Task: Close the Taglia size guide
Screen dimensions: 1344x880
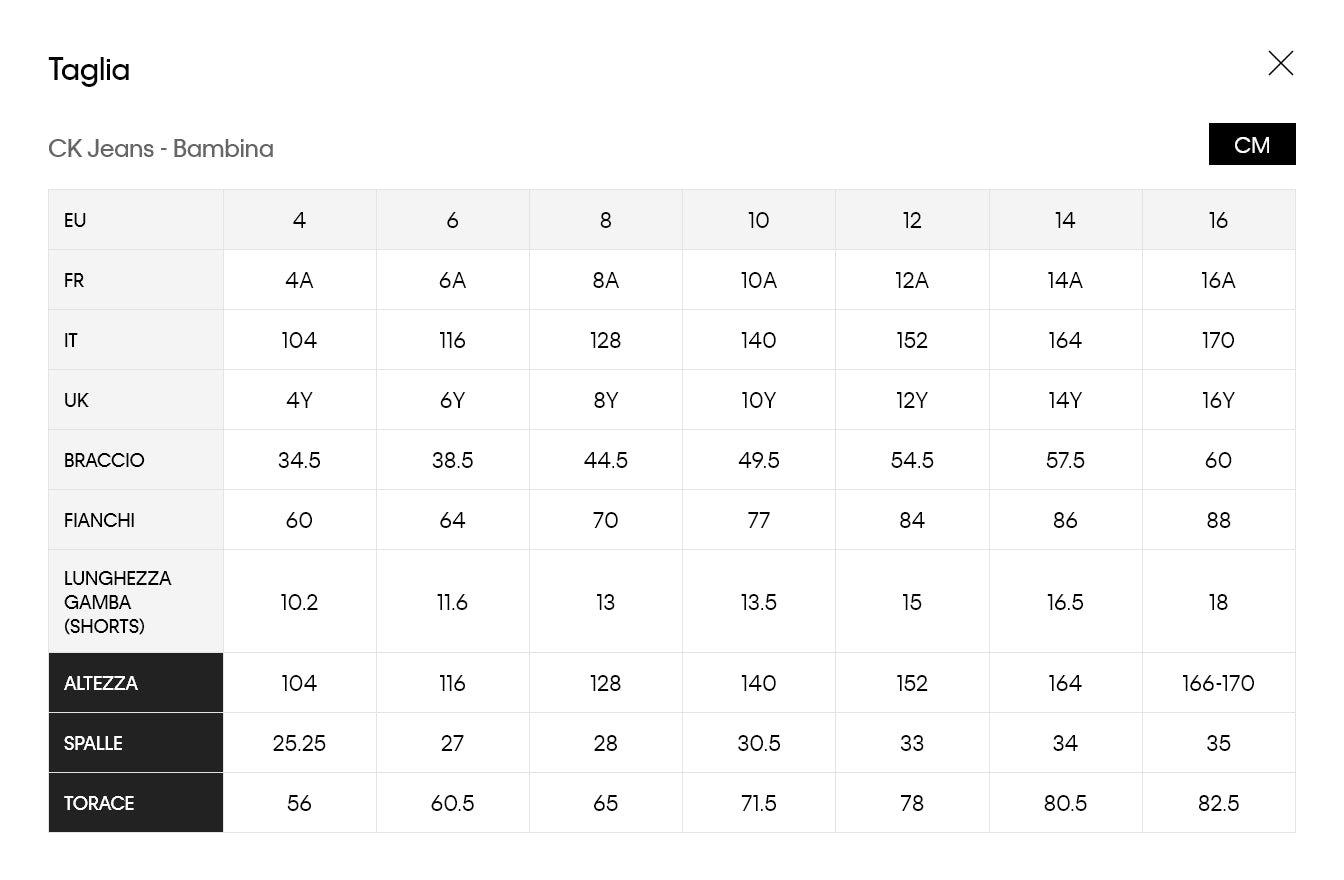Action: [1280, 63]
